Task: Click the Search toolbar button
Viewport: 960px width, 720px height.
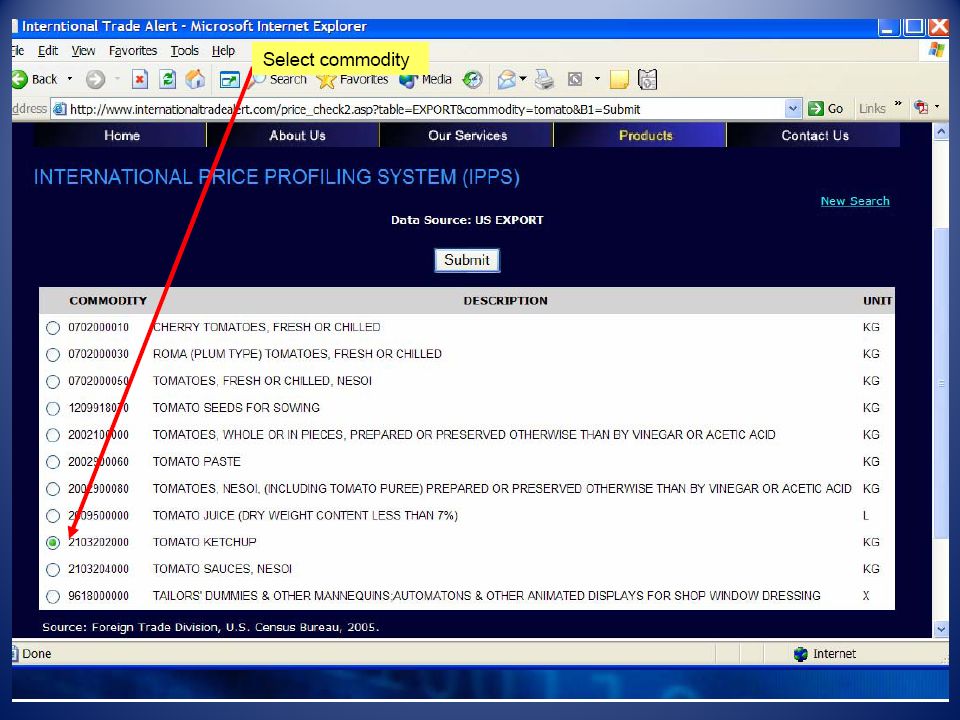Action: (279, 80)
